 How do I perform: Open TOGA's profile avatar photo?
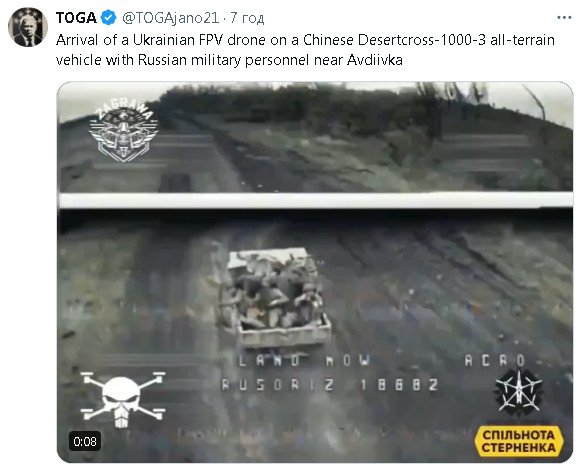(x=28, y=27)
